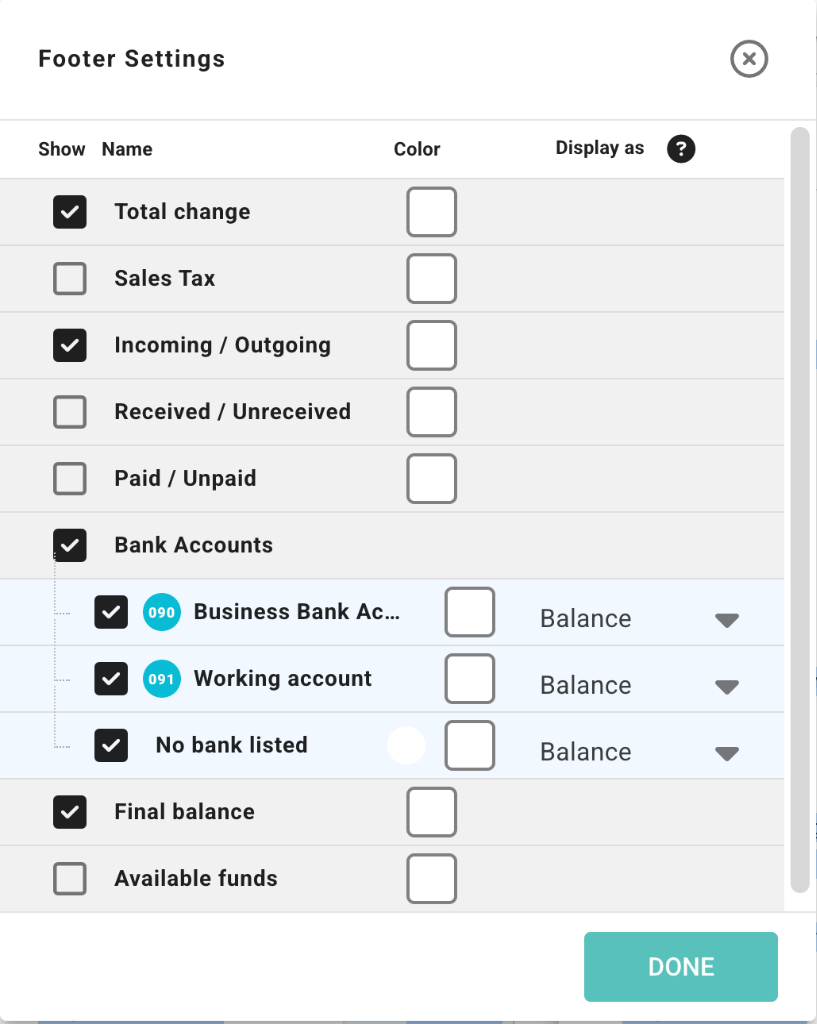Uncheck the Bank Accounts parent checkbox

(70, 545)
